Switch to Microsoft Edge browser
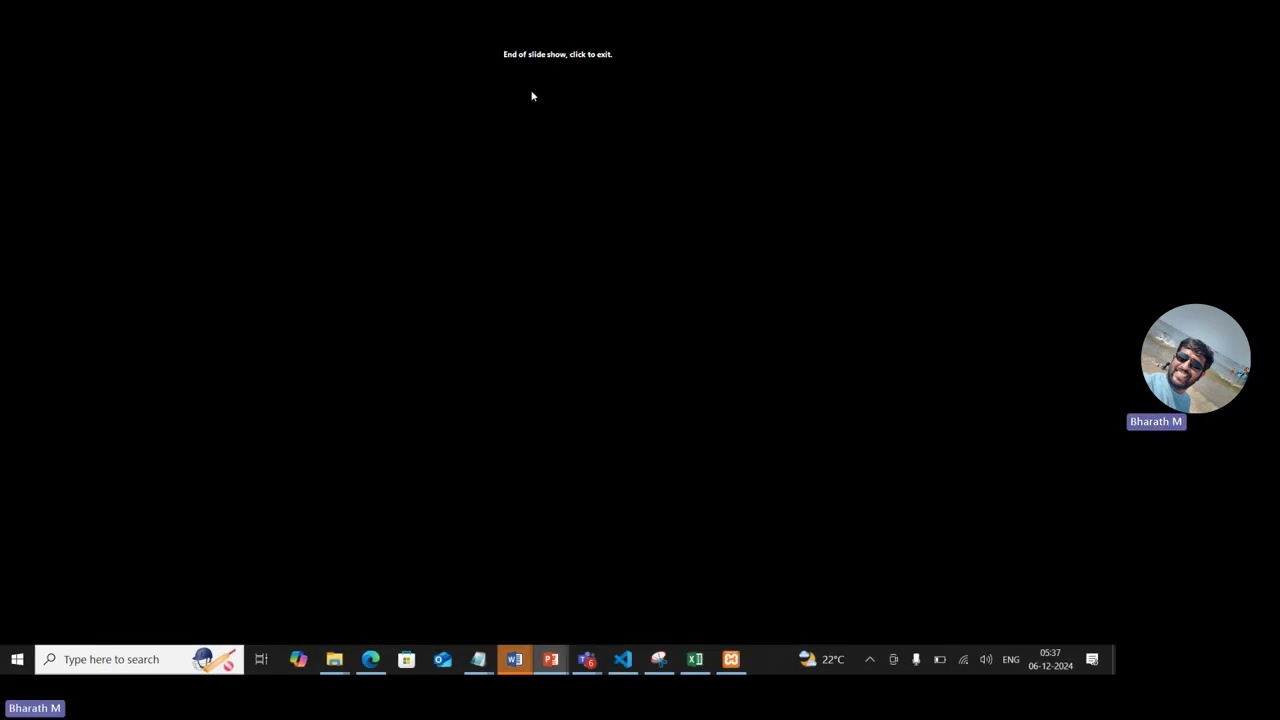This screenshot has width=1280, height=720. pos(370,659)
